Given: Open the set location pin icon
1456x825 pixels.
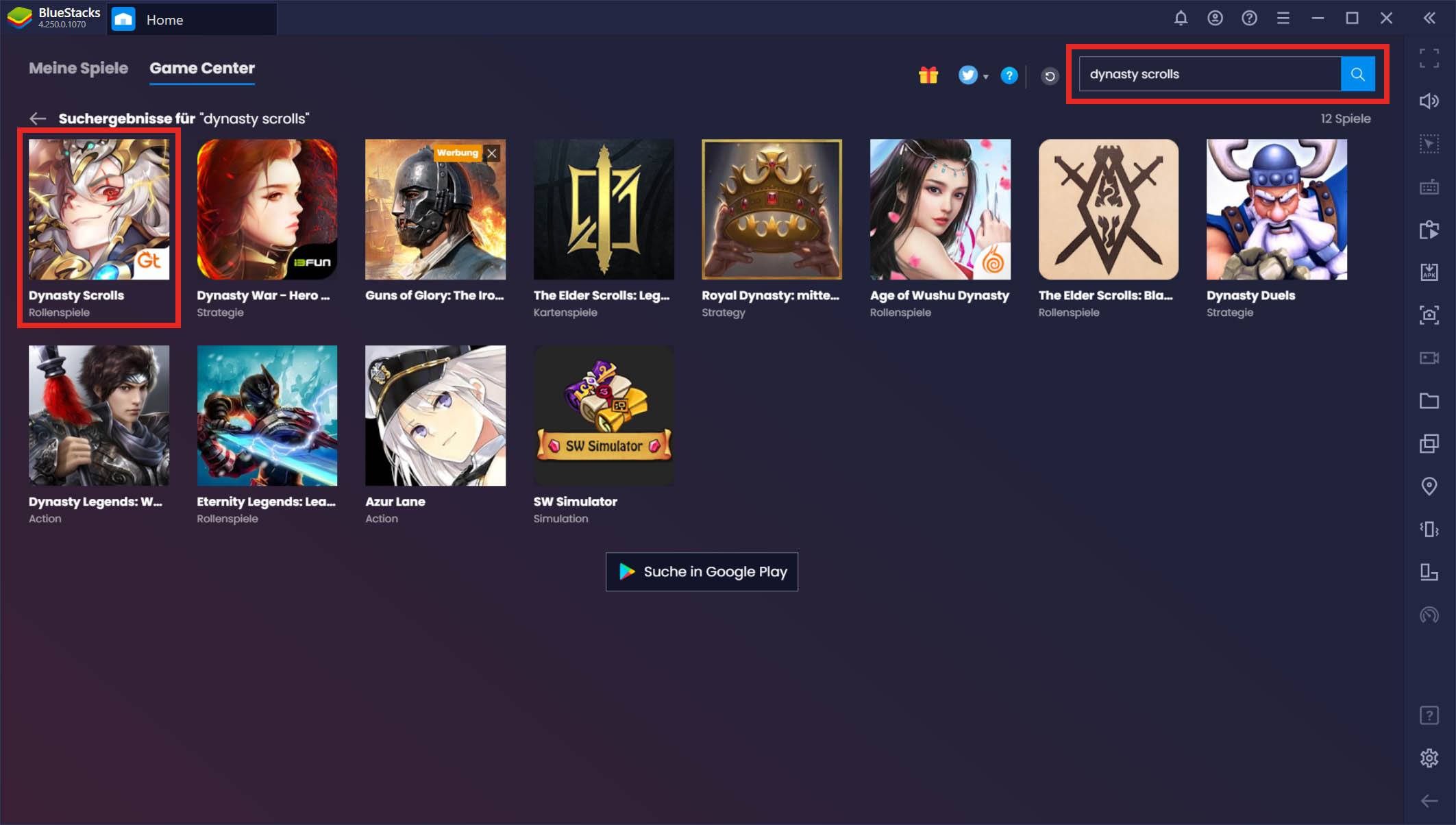Looking at the screenshot, I should point(1429,487).
